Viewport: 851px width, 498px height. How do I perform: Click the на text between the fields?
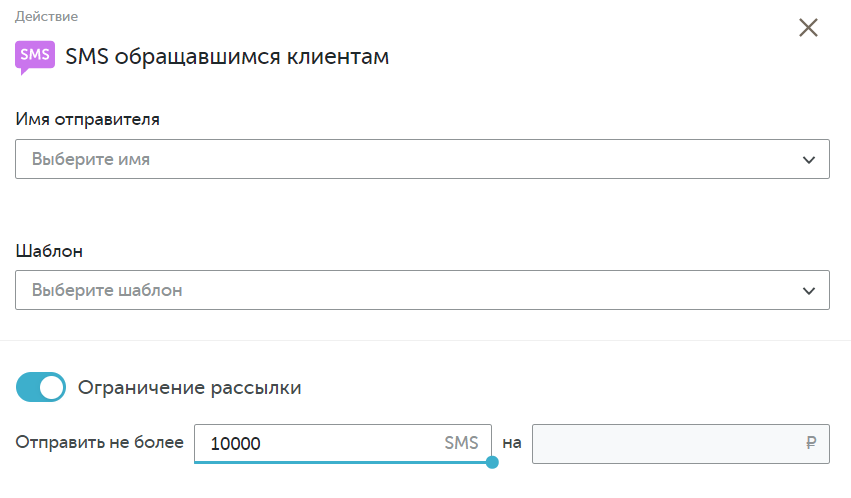click(512, 443)
